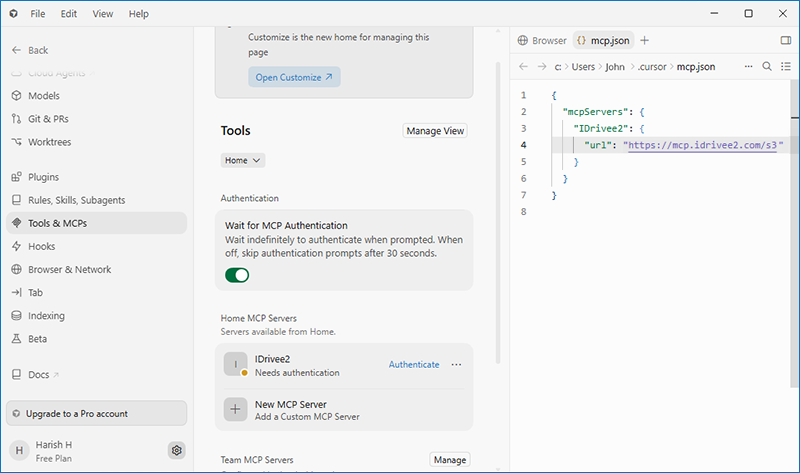800x473 pixels.
Task: Open the File menu
Action: (38, 14)
